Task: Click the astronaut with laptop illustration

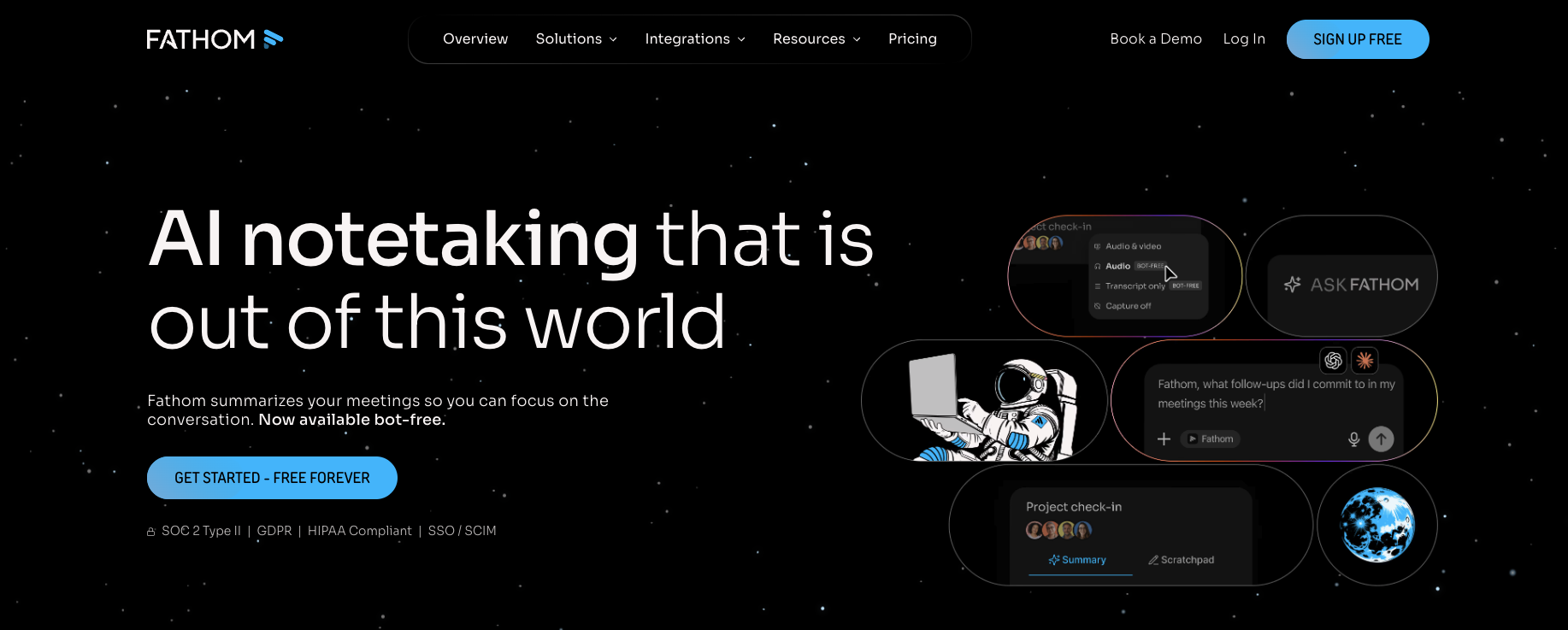Action: [x=992, y=407]
